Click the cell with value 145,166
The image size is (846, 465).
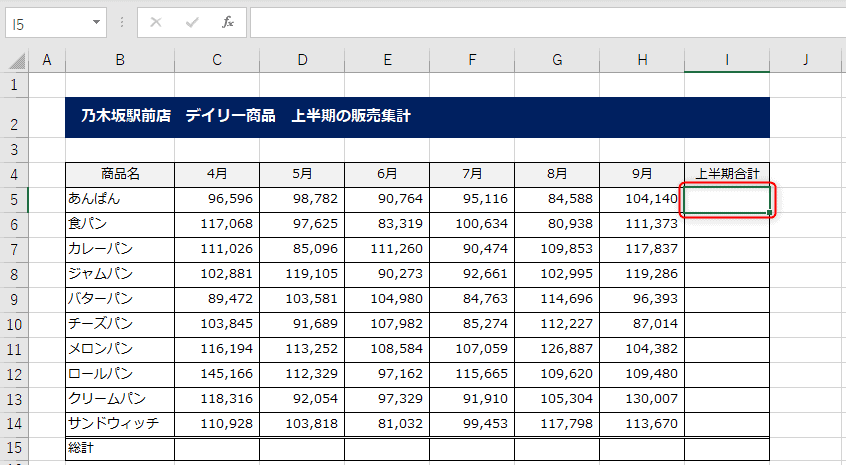pos(217,374)
